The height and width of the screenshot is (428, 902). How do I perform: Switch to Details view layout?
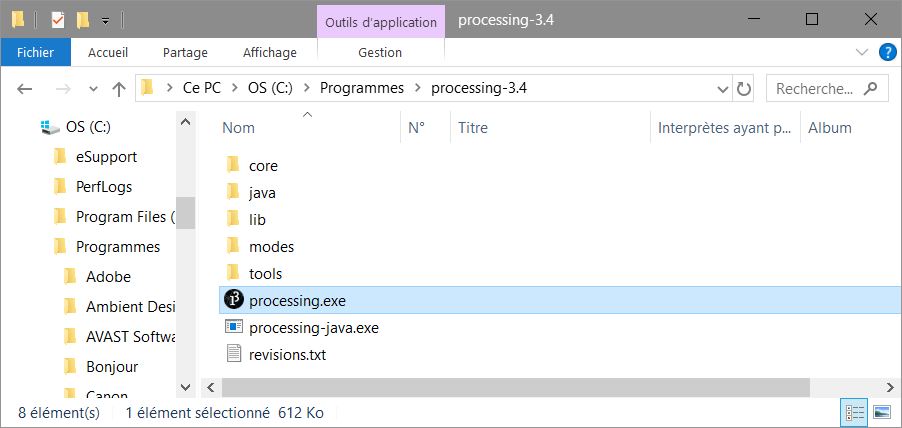pyautogui.click(x=856, y=411)
